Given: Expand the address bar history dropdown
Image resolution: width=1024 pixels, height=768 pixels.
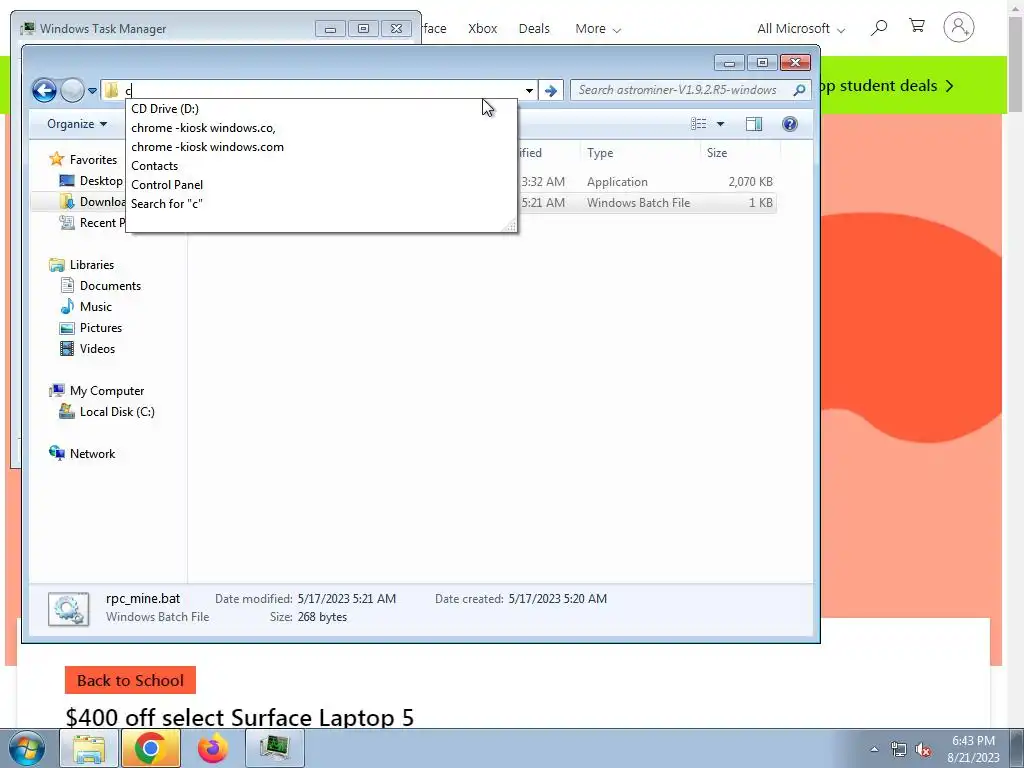Looking at the screenshot, I should point(529,90).
